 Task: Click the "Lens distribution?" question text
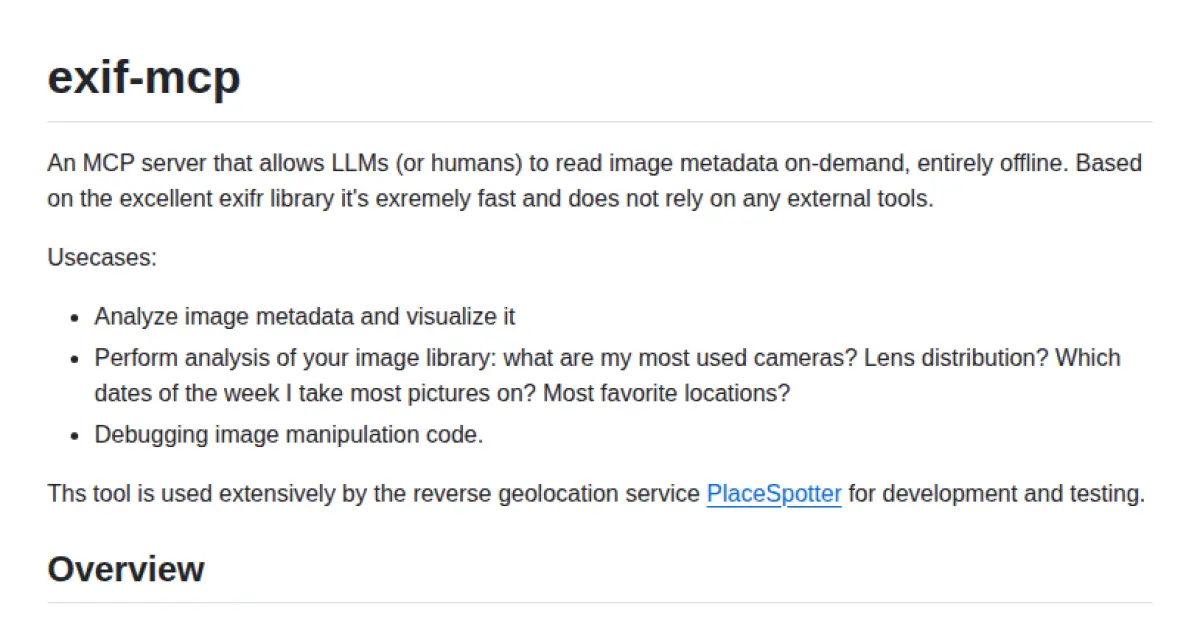956,358
